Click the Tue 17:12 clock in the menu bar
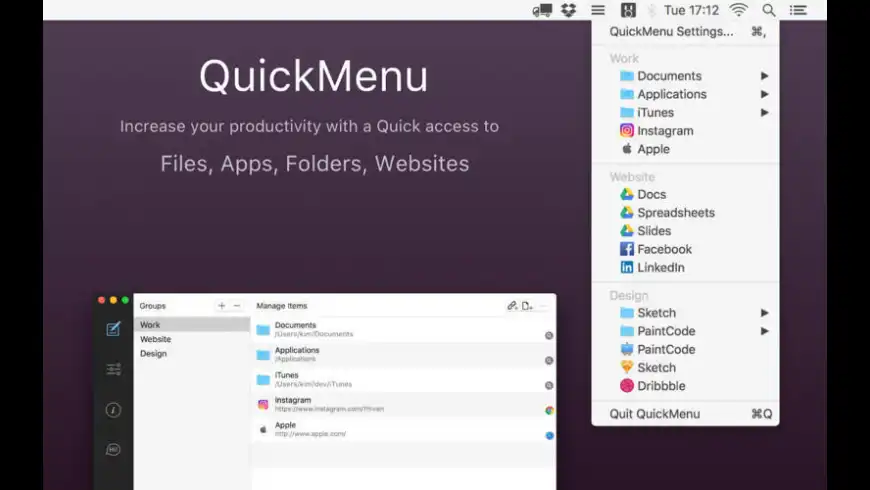 point(691,11)
